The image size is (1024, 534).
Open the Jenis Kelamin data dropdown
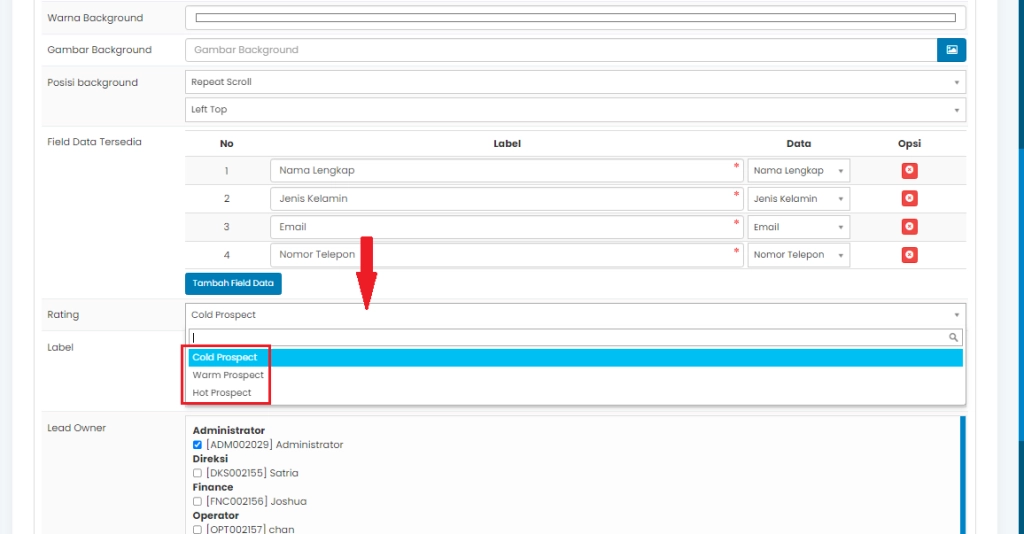(x=798, y=198)
